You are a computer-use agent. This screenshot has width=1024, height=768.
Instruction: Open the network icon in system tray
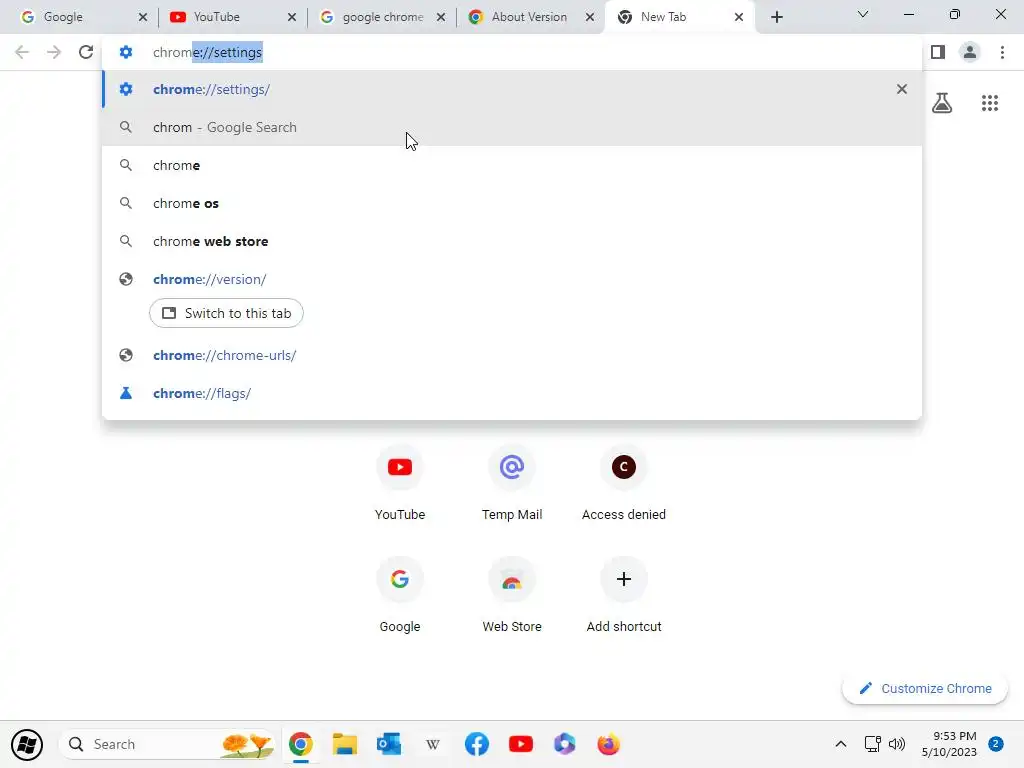point(872,744)
